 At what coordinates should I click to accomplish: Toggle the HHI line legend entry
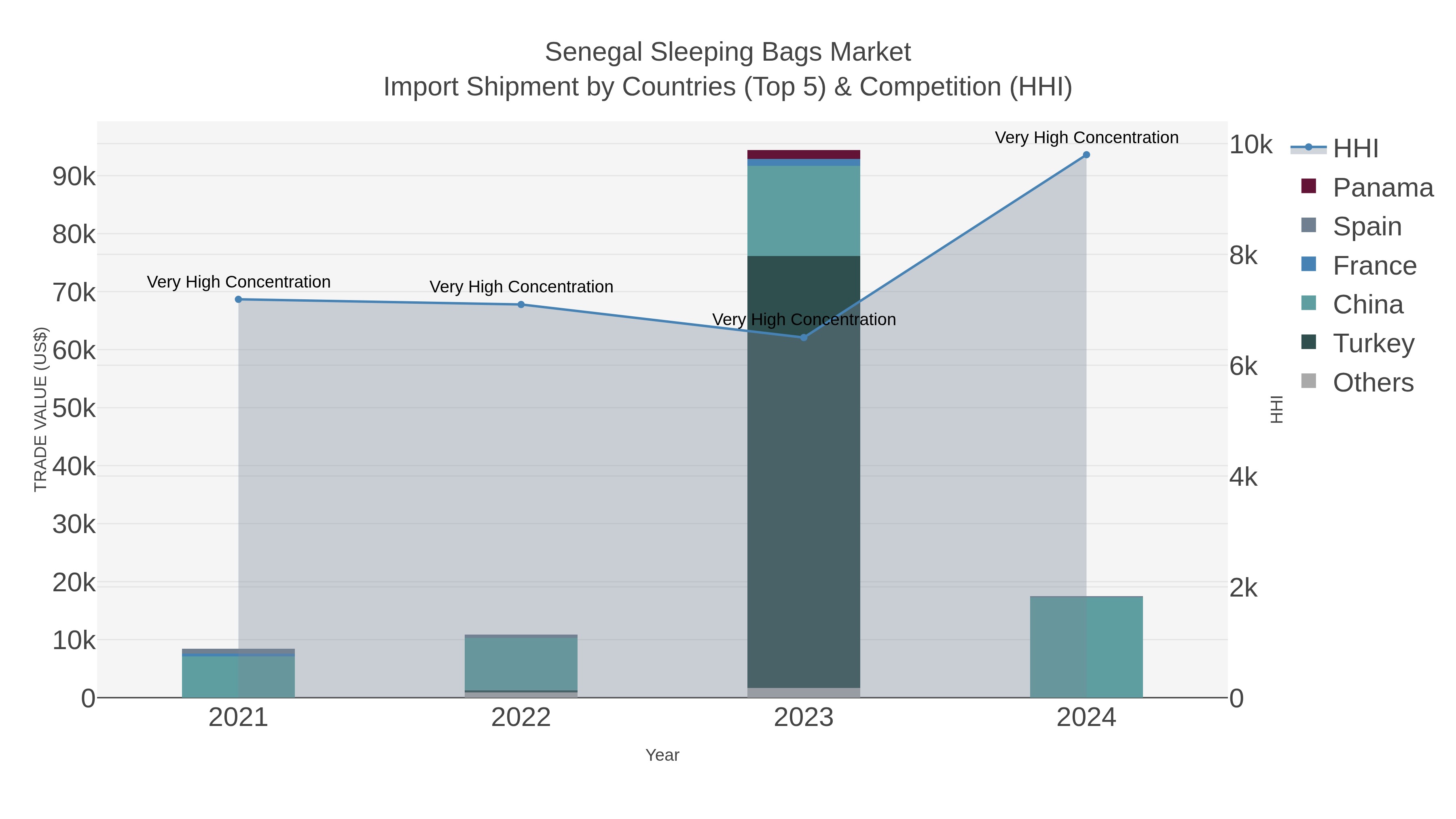point(1335,148)
